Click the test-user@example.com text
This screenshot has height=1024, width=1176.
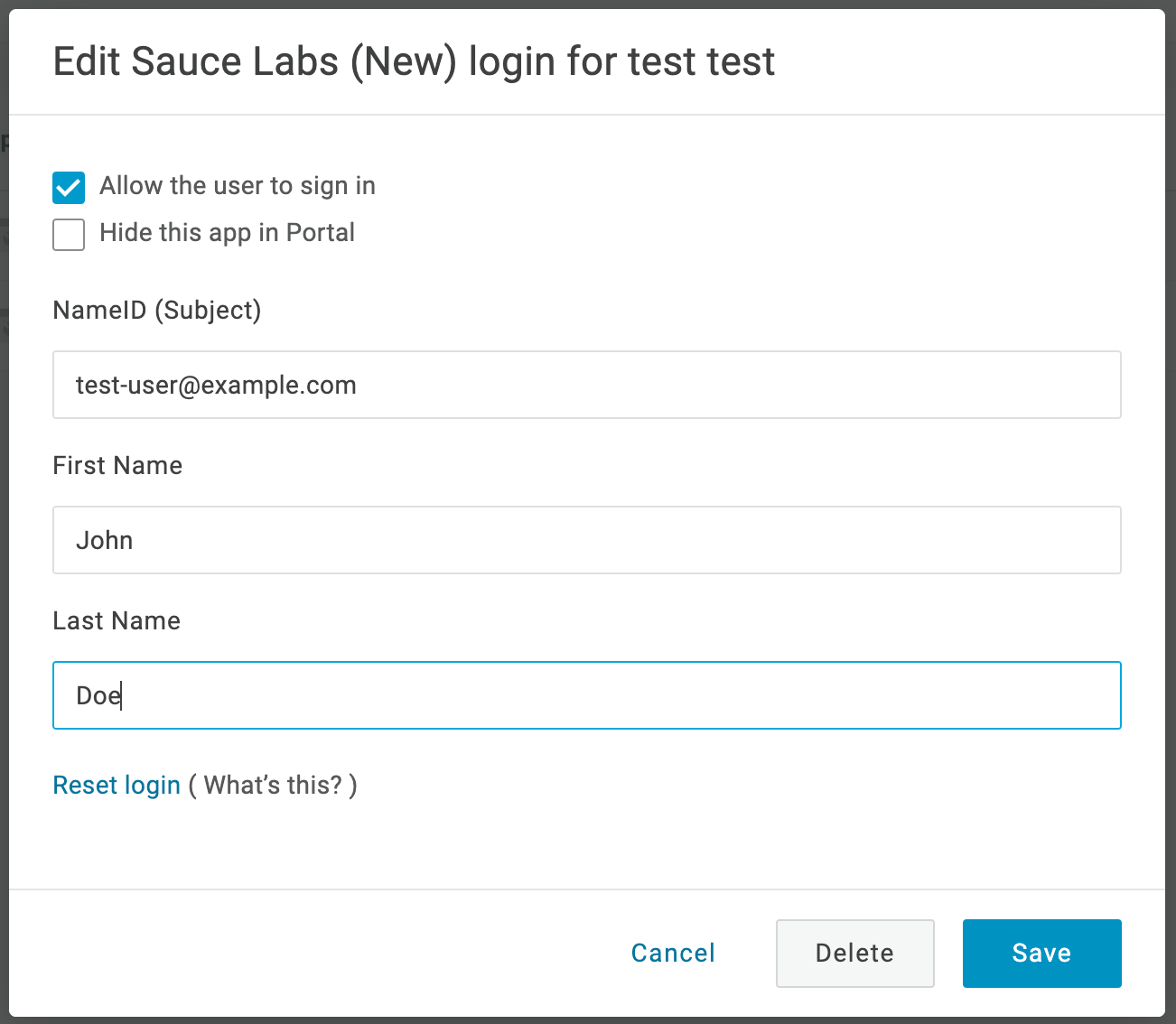pos(216,386)
